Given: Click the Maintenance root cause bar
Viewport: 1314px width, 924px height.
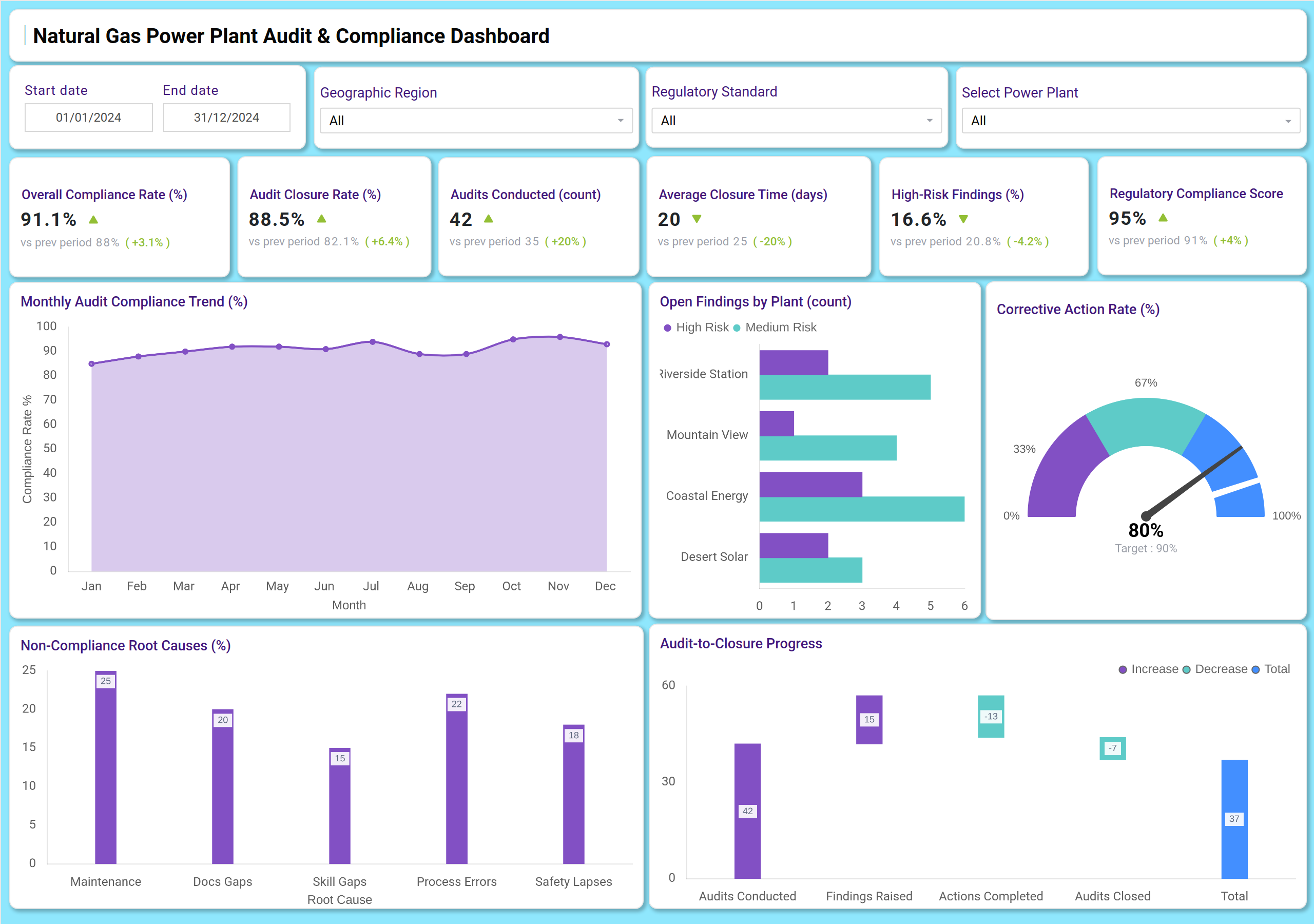Looking at the screenshot, I should click(x=106, y=767).
